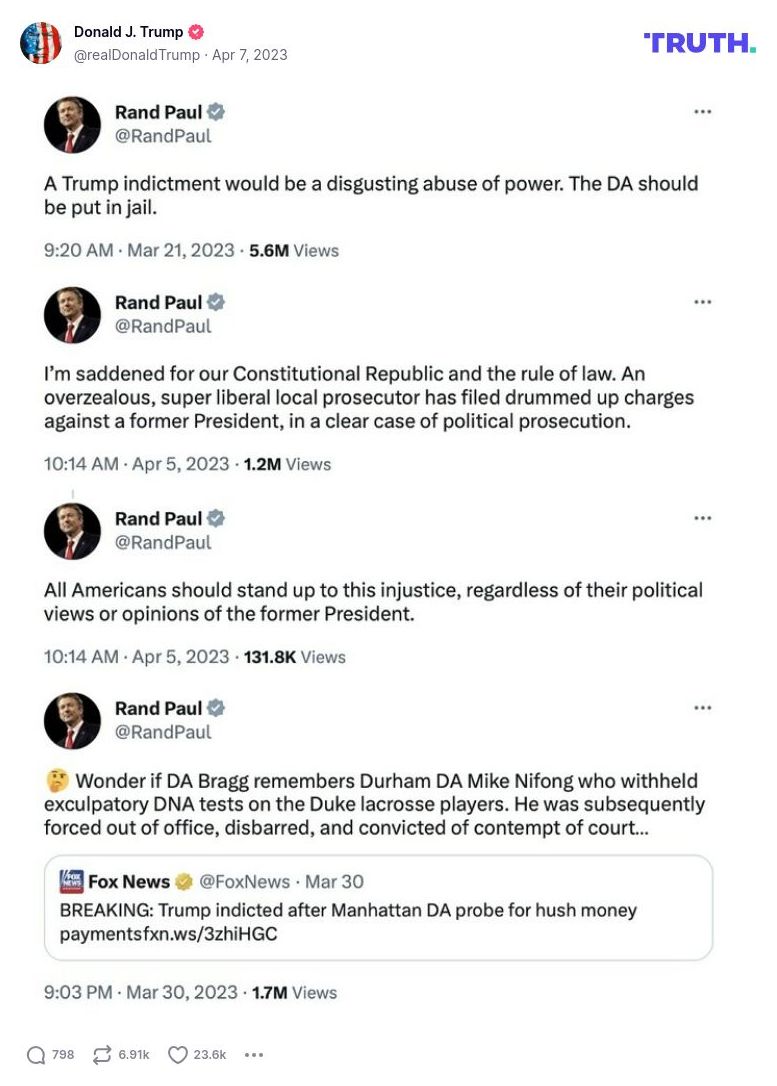This screenshot has width=777, height=1086.
Task: Click the ReTruth arrows icon
Action: [x=101, y=1054]
